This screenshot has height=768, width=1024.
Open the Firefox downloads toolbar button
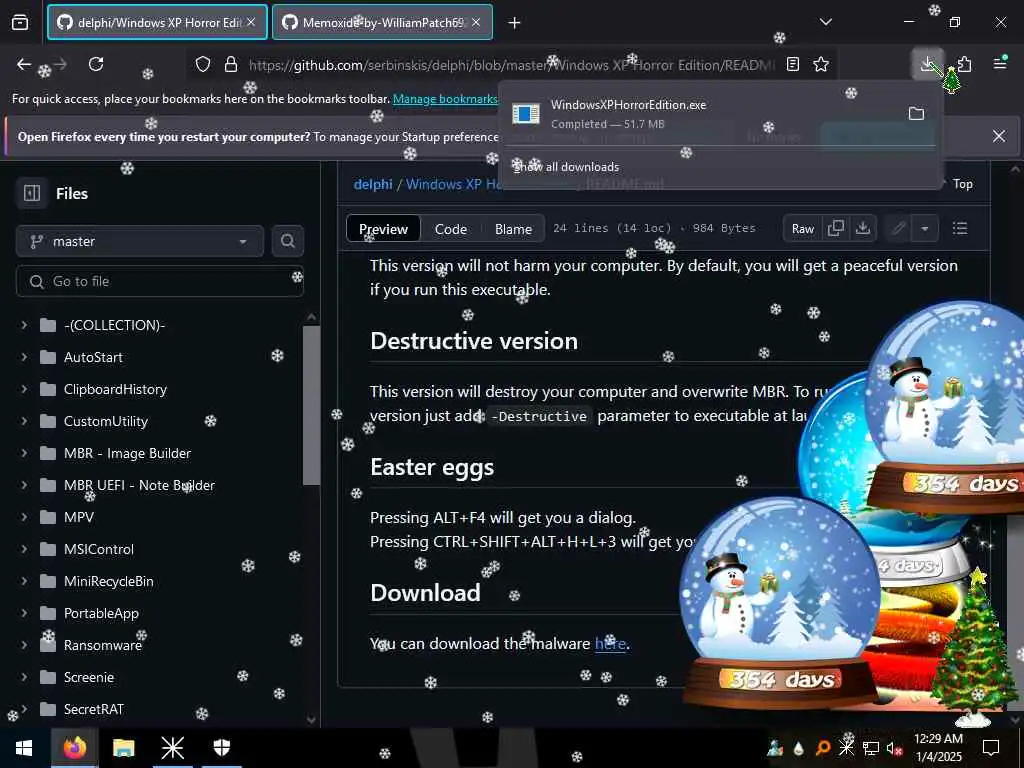pos(927,64)
